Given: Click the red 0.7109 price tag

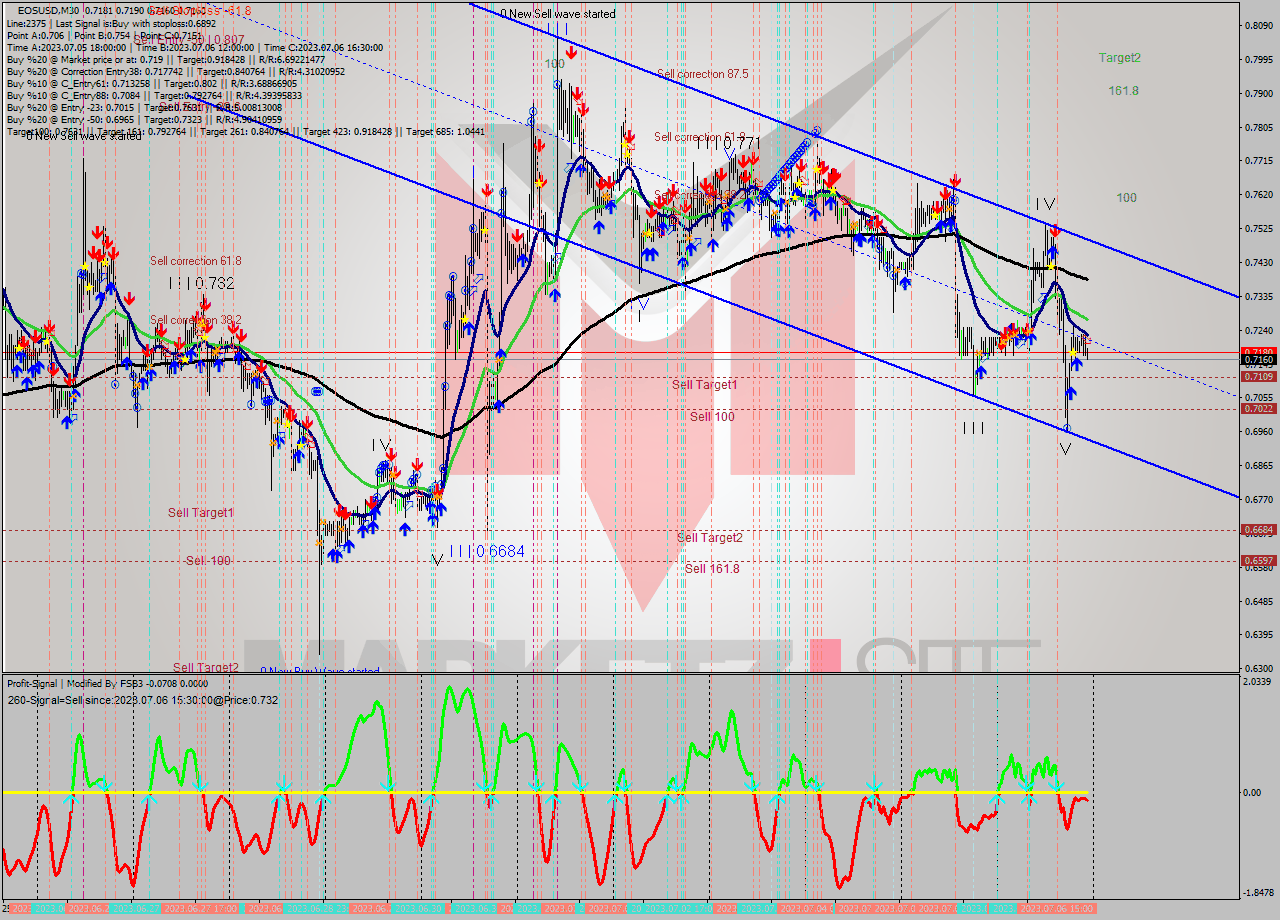Looking at the screenshot, I should [1258, 377].
